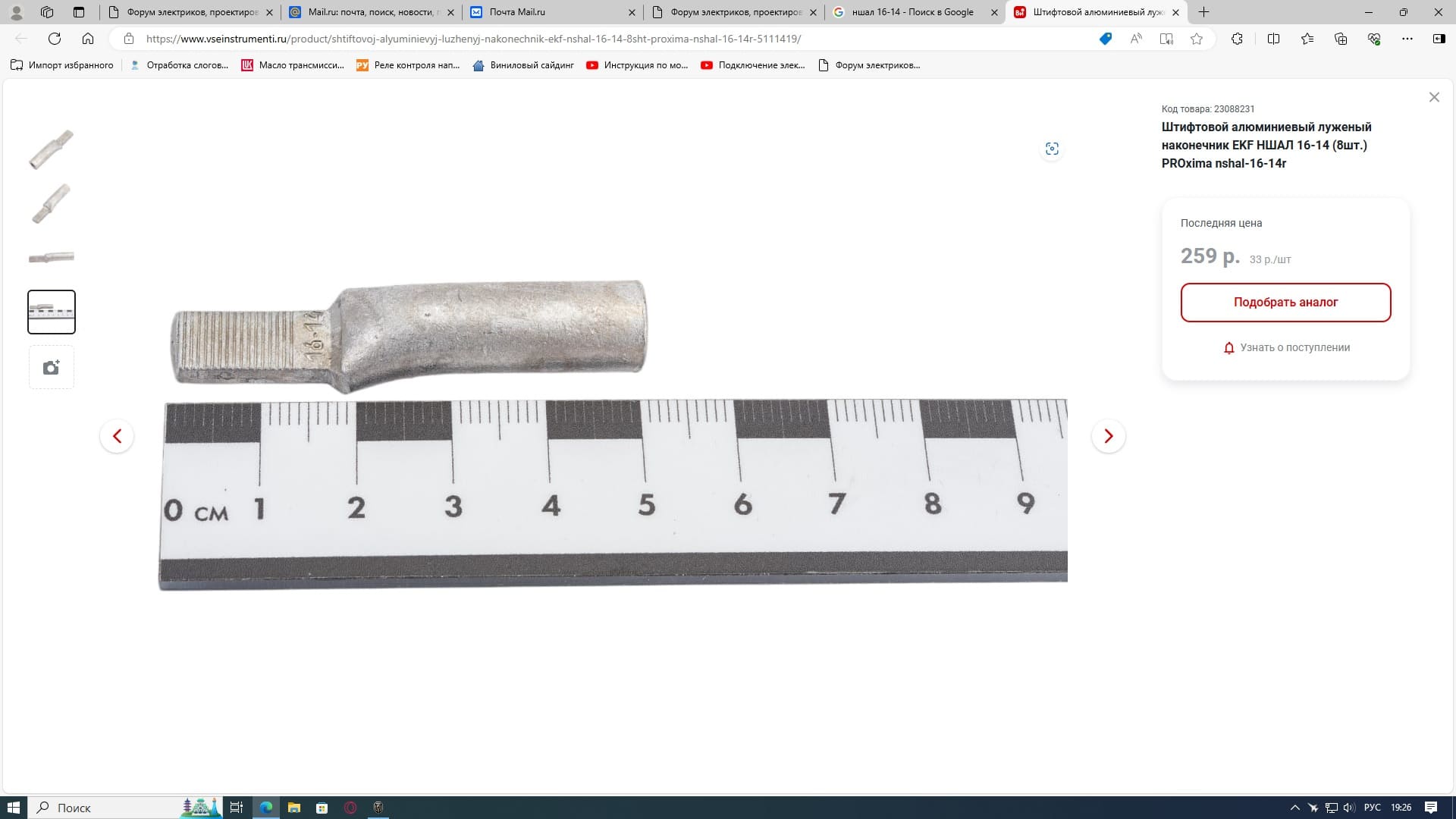Show hidden system tray icons
The height and width of the screenshot is (819, 1456).
pos(1294,808)
